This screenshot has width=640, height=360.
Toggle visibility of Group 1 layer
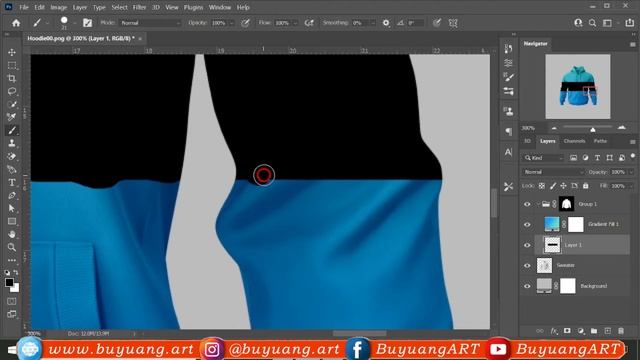(527, 204)
